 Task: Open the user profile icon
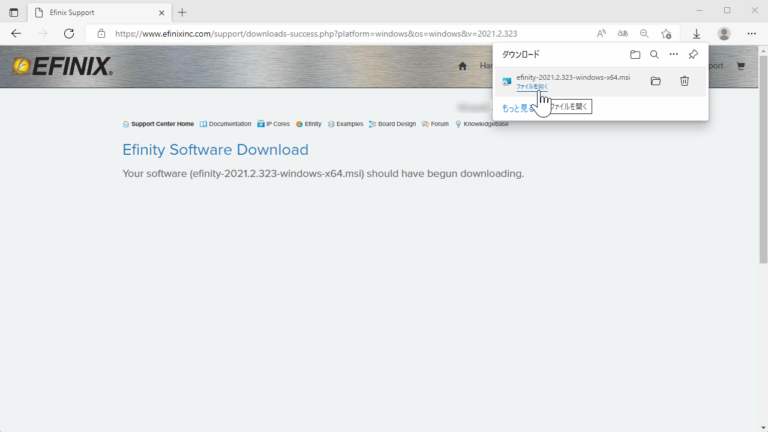[x=724, y=33]
